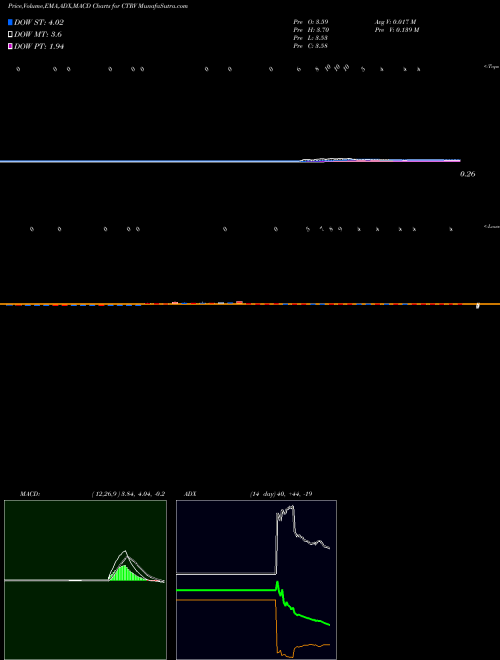Click the ADX '(14 day) 40, +44, -19' values
Image resolution: width=500 pixels, height=660 pixels.
[281, 494]
